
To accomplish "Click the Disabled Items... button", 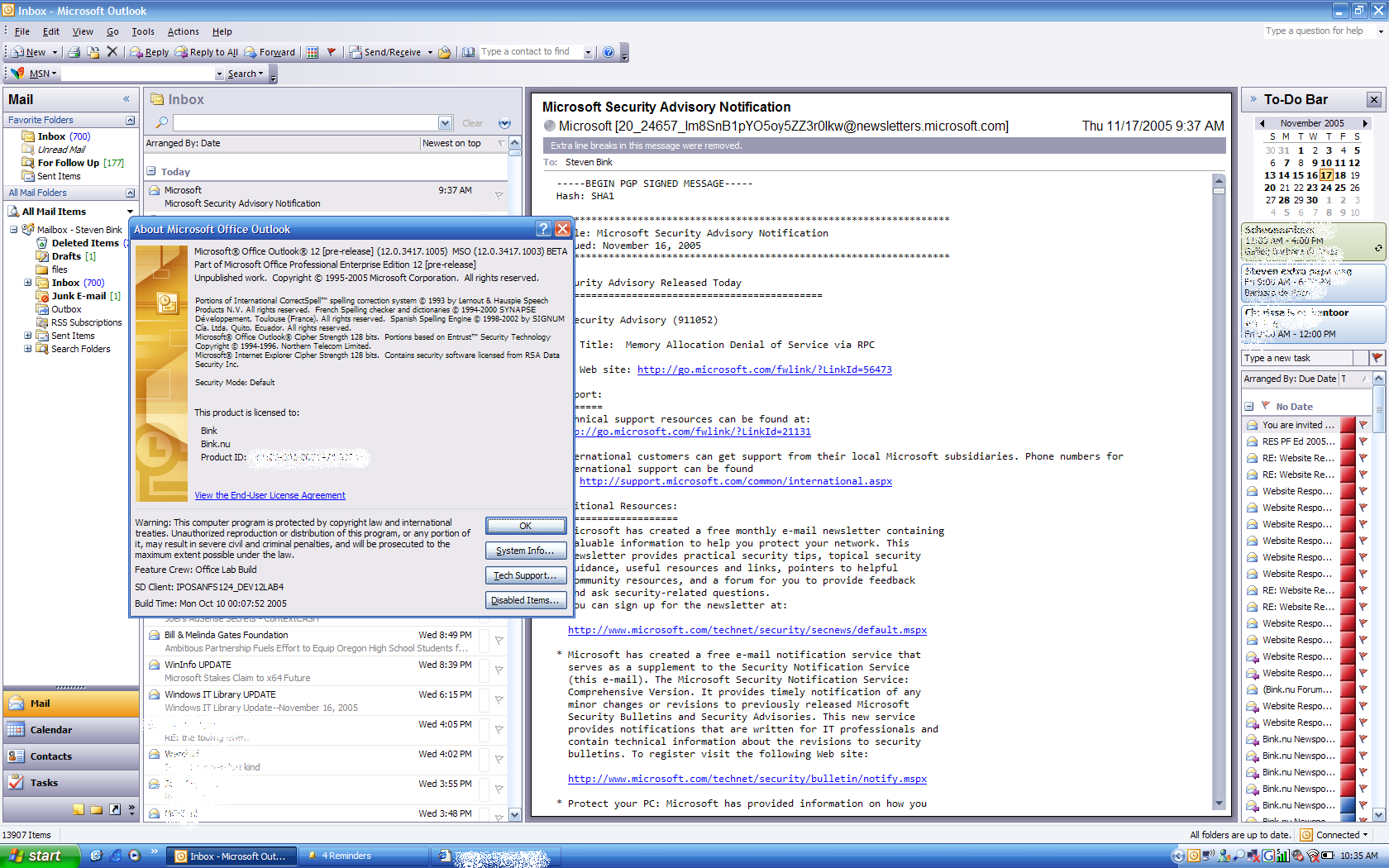I will (526, 600).
